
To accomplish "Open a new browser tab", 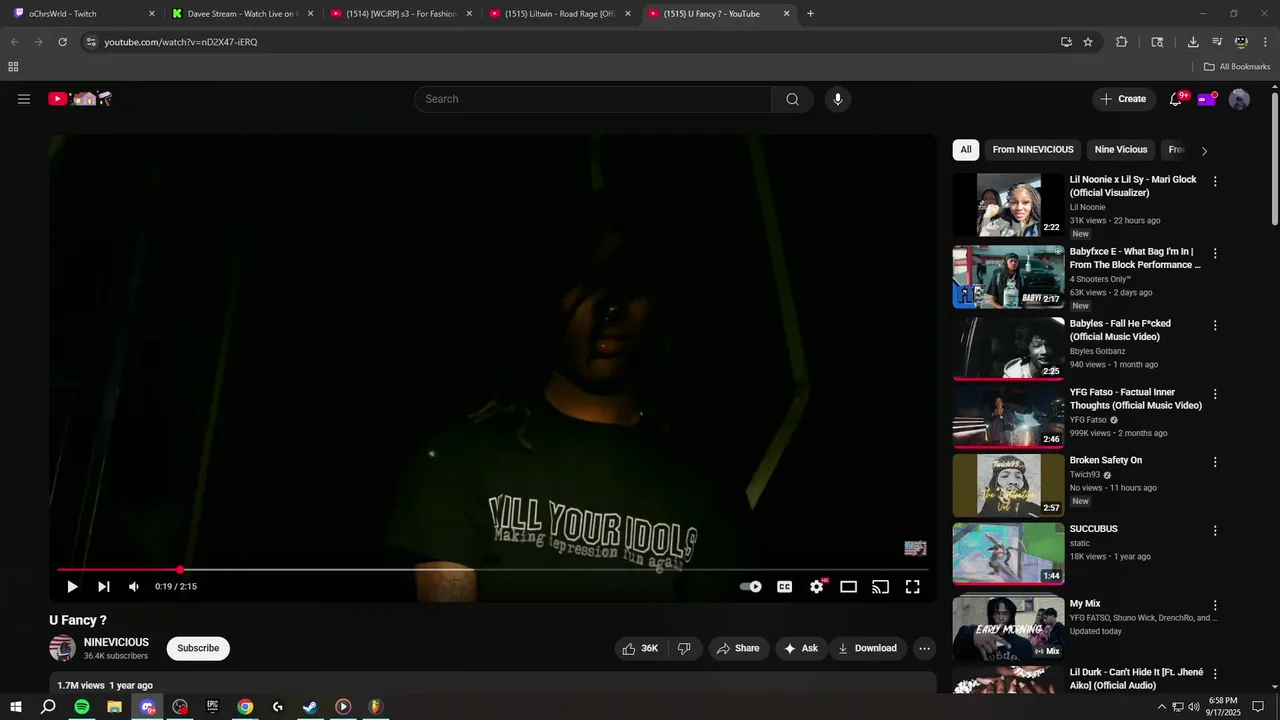I will tap(811, 14).
